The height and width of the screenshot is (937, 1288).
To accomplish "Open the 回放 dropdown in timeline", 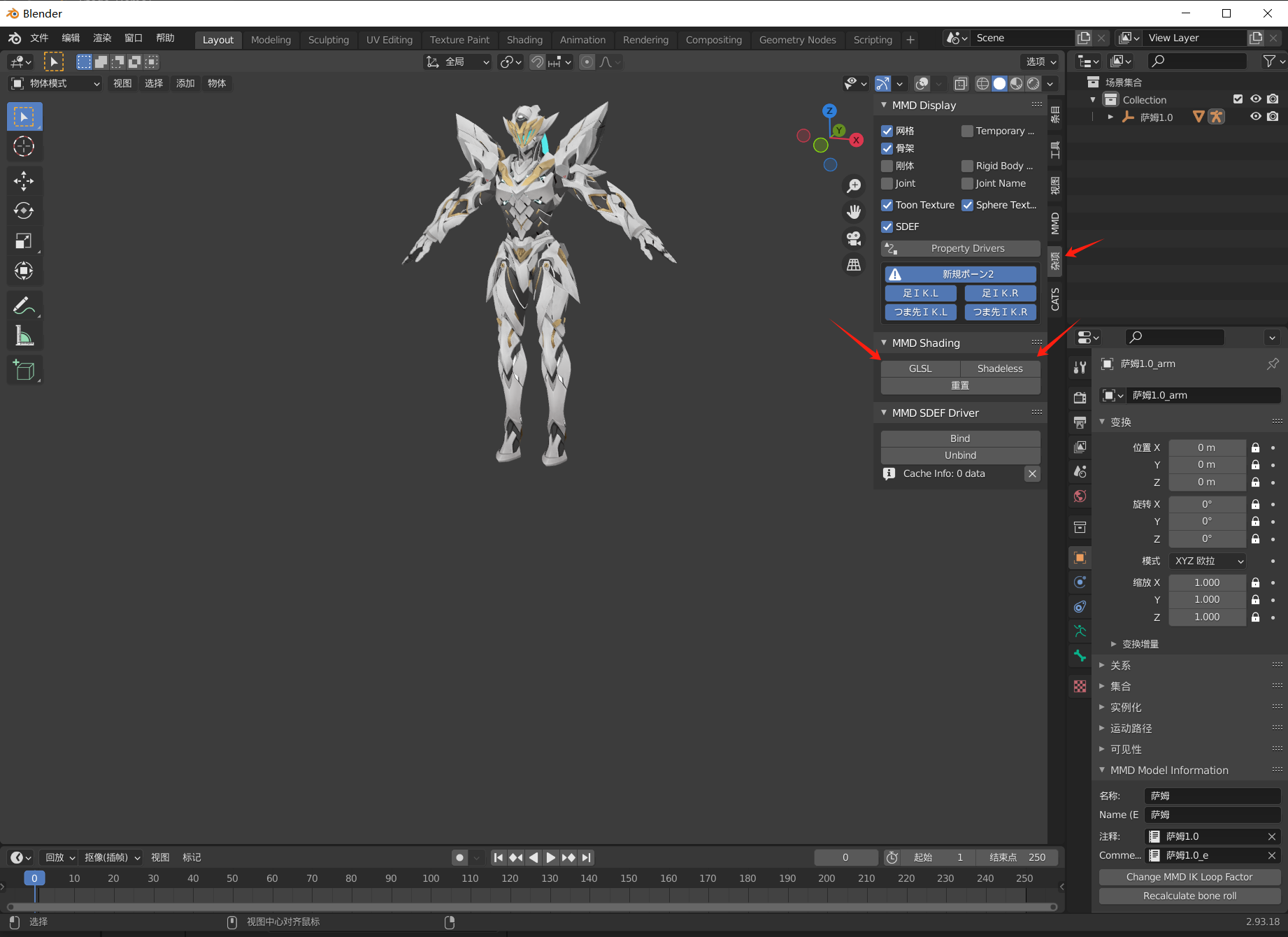I will [x=59, y=857].
